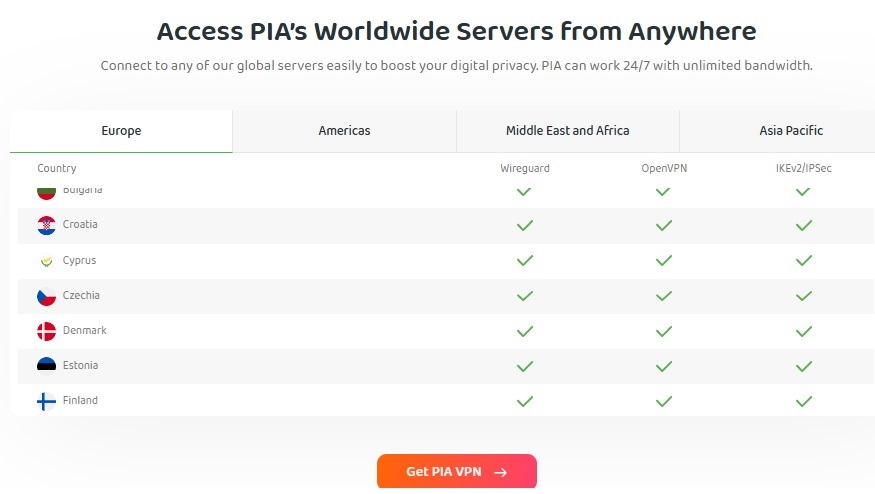
Task: Click Cyprus's Wireguard checkmark
Action: pyautogui.click(x=525, y=261)
